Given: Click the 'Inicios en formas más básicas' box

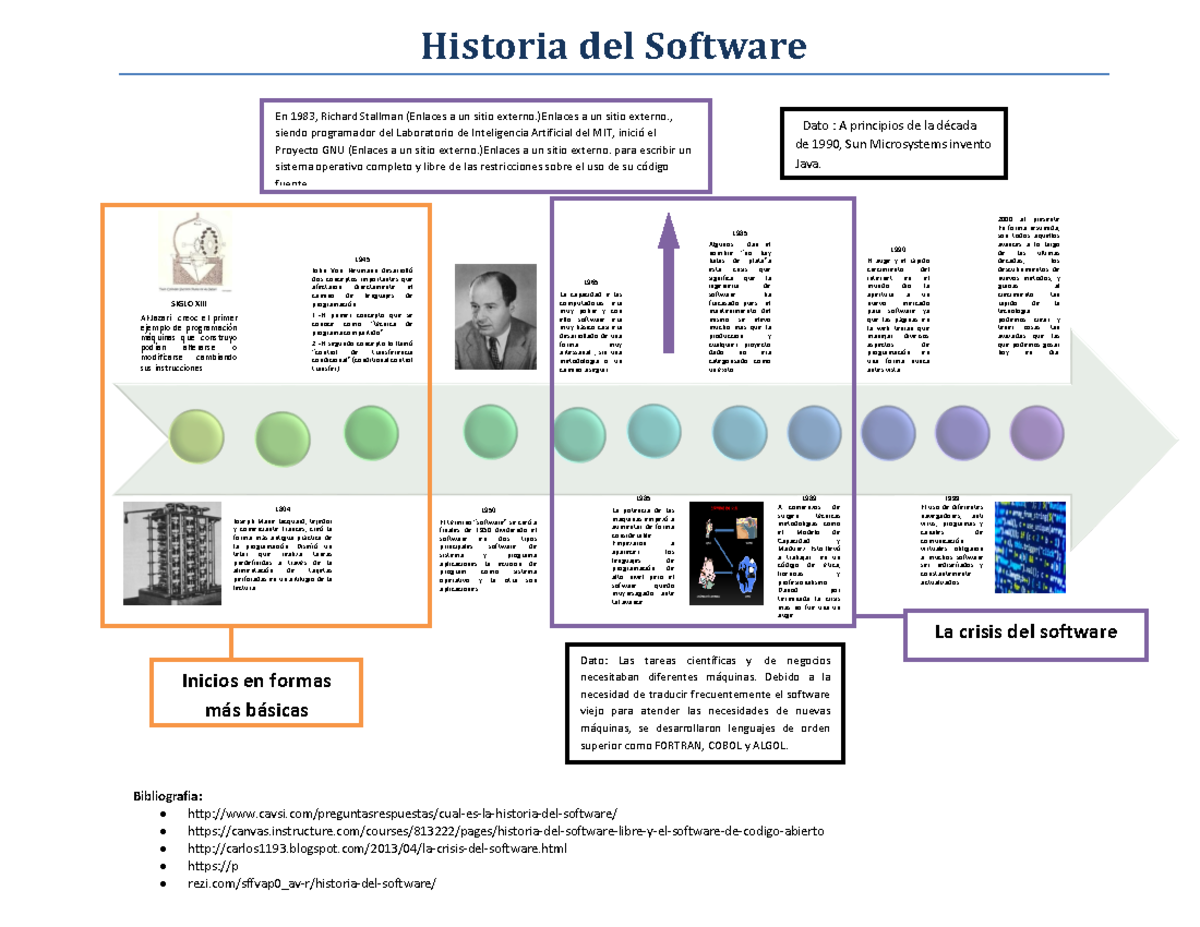Looking at the screenshot, I should pos(257,693).
